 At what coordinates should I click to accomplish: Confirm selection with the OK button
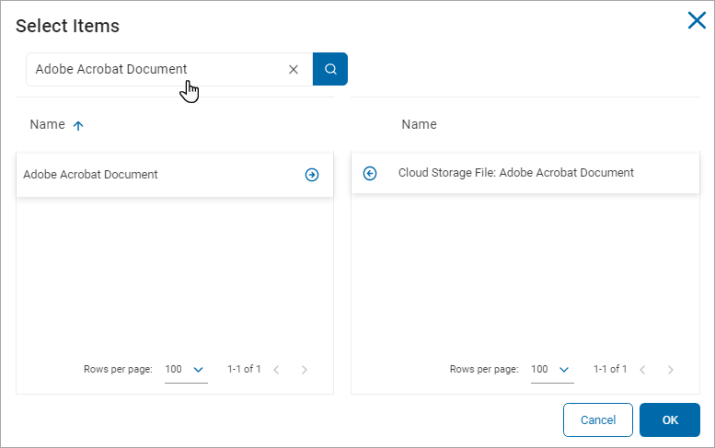point(669,420)
